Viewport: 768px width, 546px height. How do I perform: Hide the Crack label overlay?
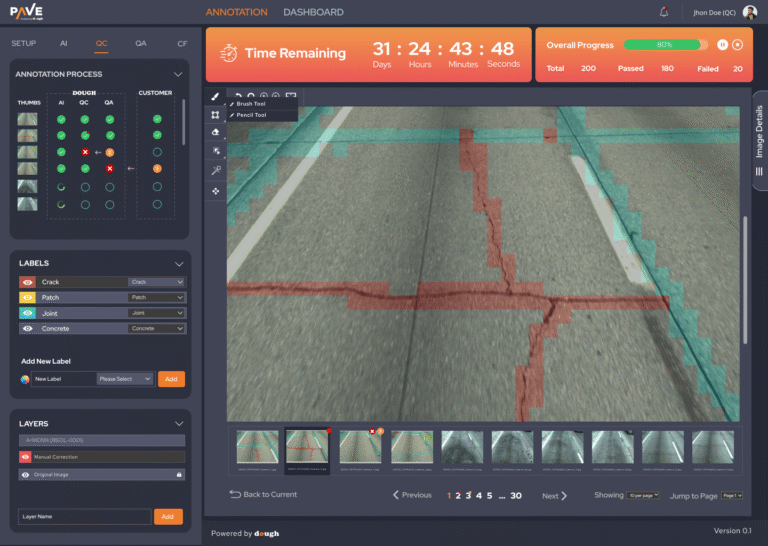(x=27, y=282)
